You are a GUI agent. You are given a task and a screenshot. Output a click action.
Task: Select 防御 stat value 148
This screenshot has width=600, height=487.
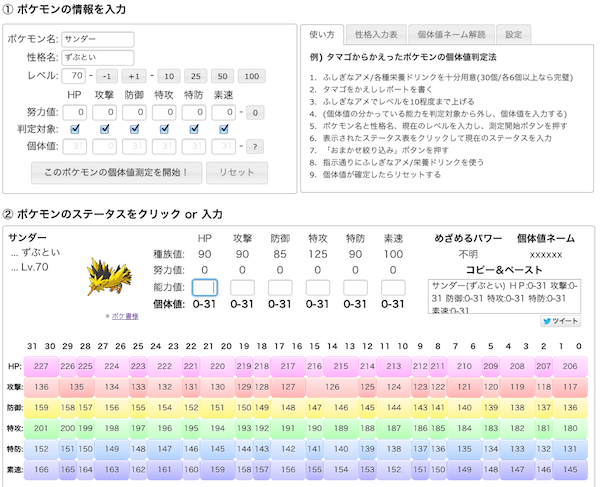tap(288, 407)
